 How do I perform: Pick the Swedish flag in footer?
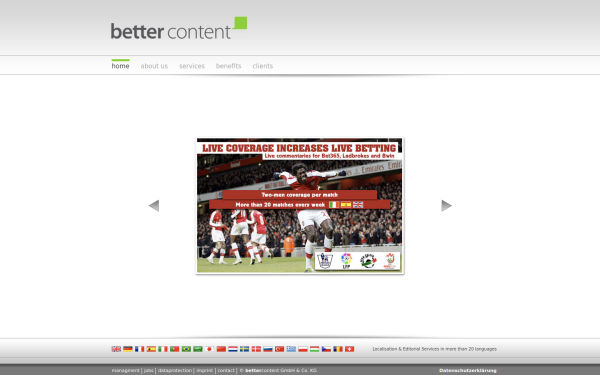point(245,349)
